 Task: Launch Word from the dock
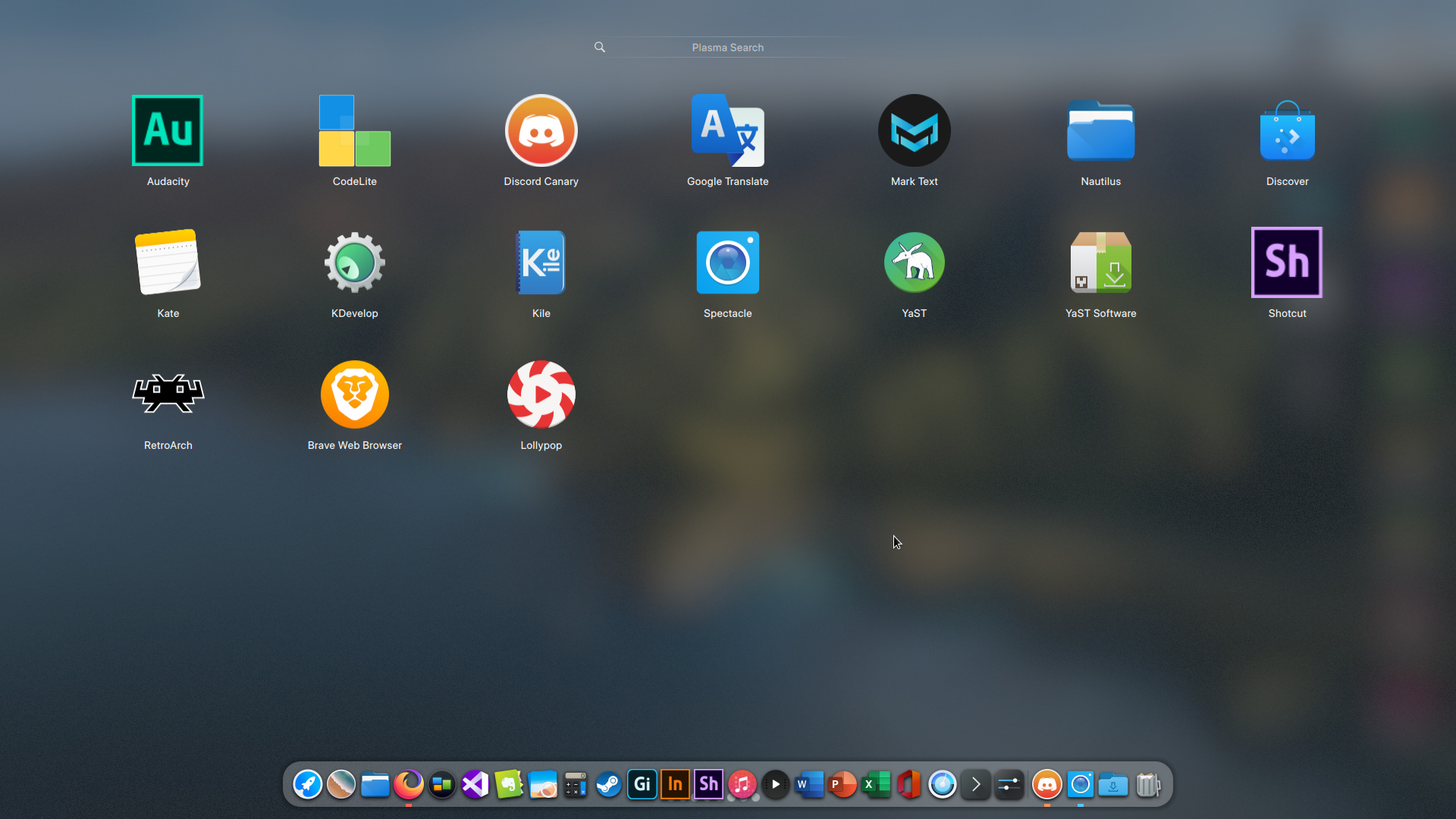coord(809,784)
